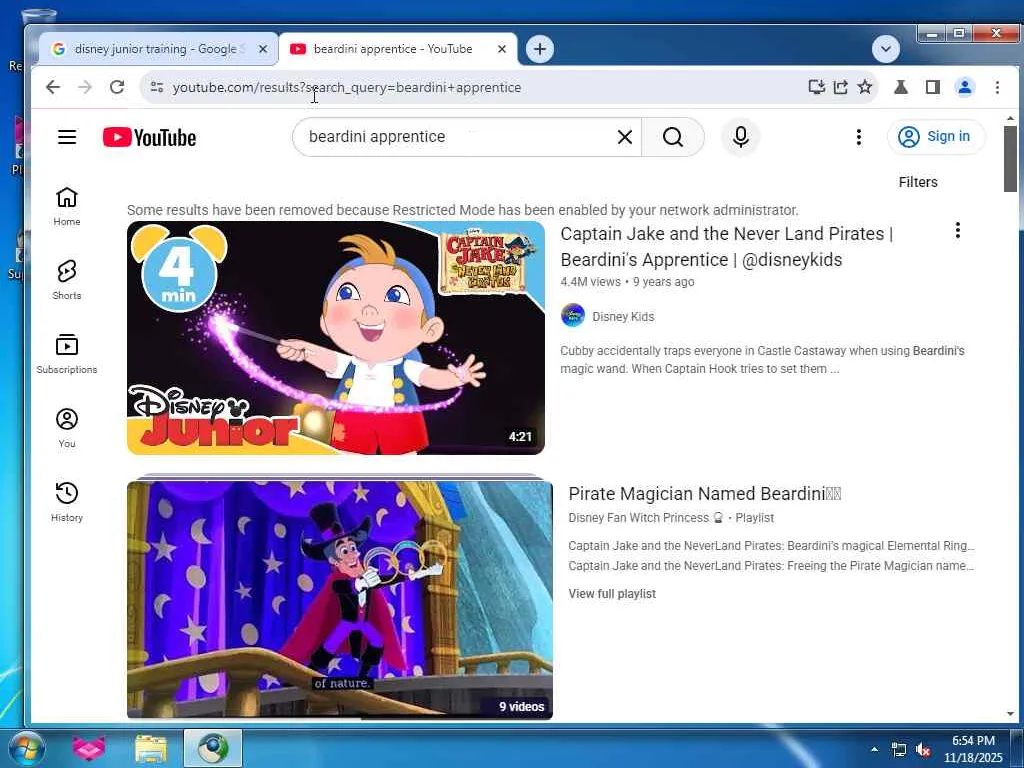Open You in the sidebar
Viewport: 1024px width, 768px height.
pyautogui.click(x=67, y=428)
